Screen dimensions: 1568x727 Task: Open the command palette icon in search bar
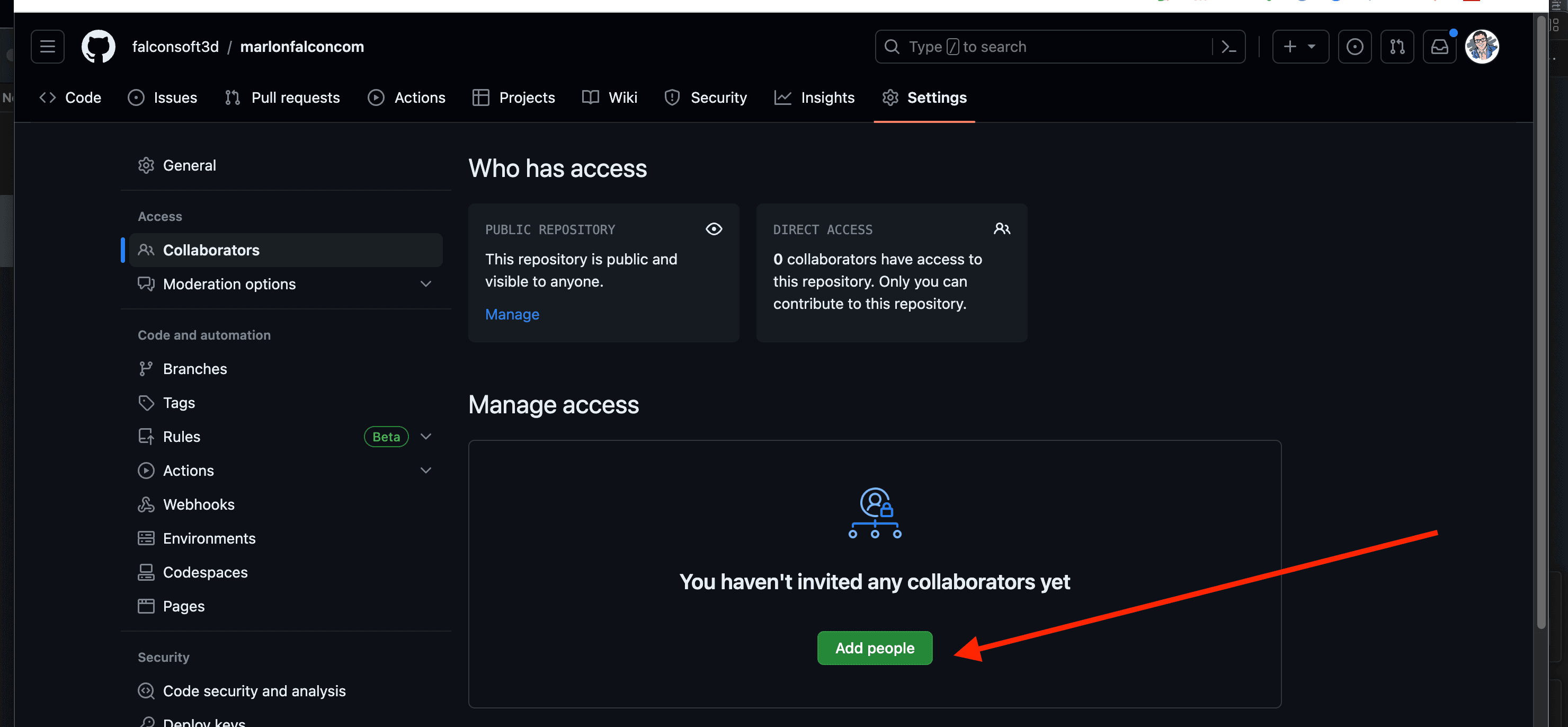coord(1229,46)
